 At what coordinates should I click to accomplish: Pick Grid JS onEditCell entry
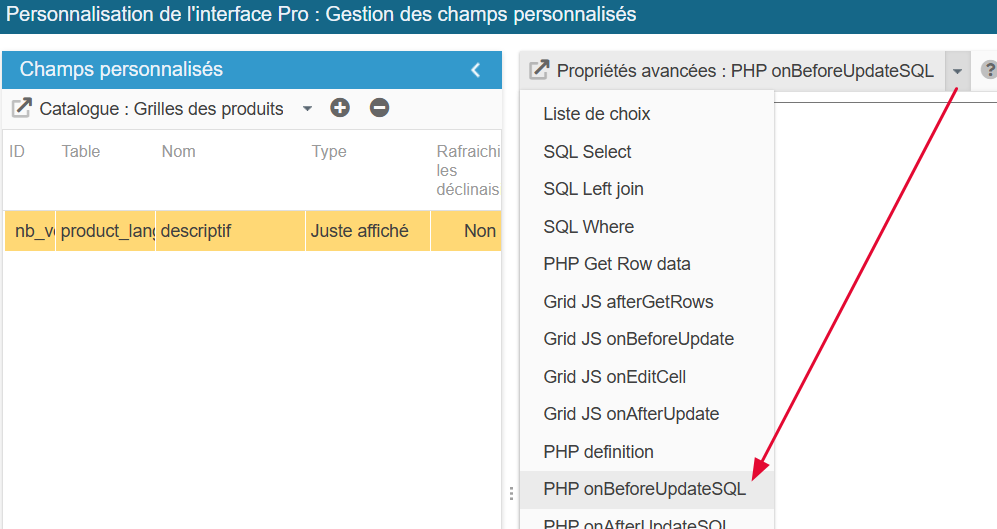(615, 377)
